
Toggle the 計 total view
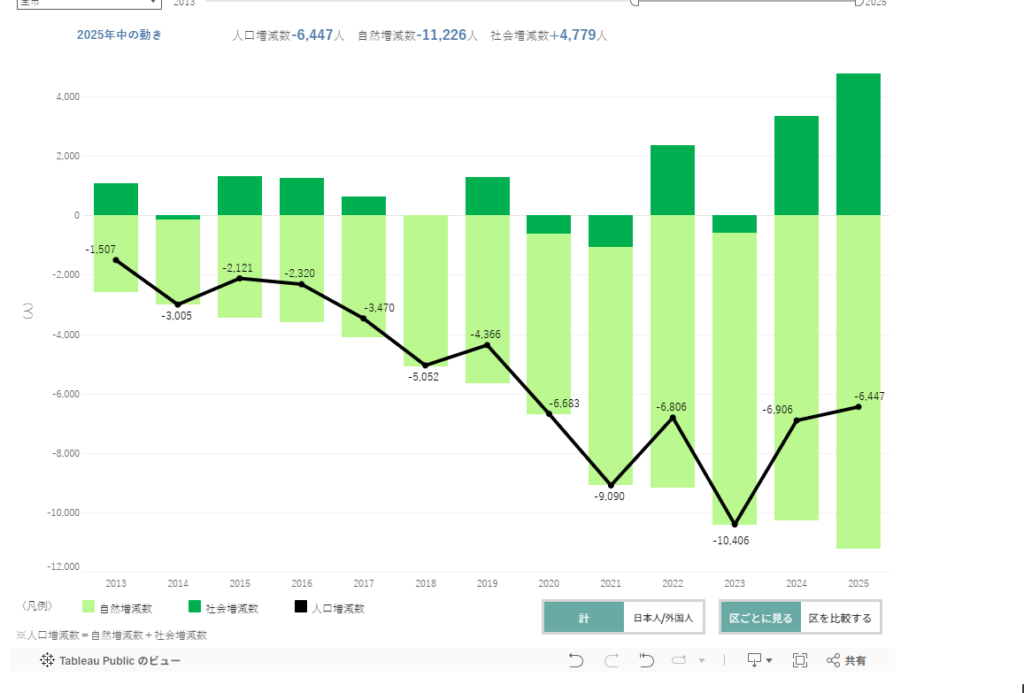[584, 618]
